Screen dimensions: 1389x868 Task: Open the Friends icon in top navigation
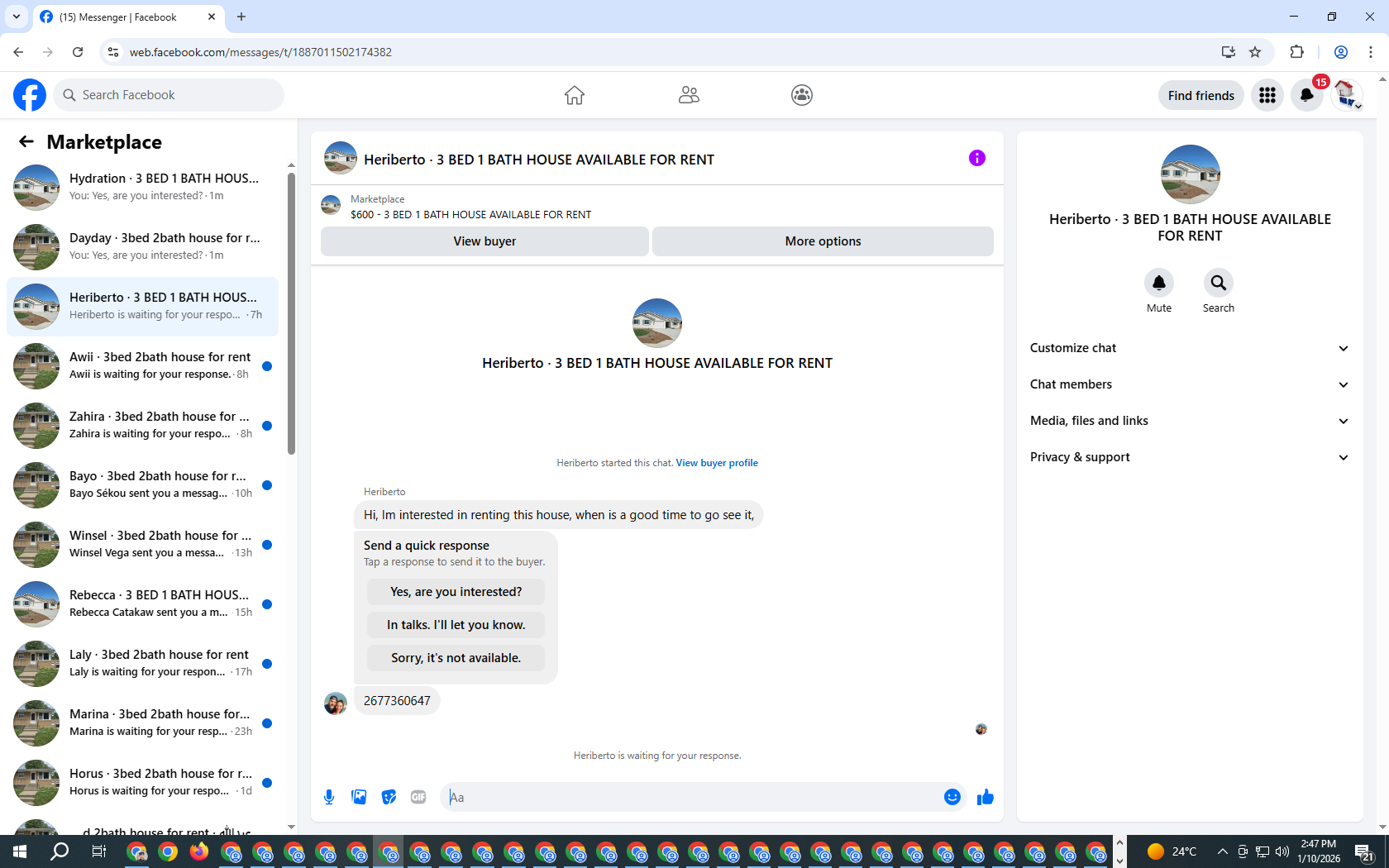point(689,95)
